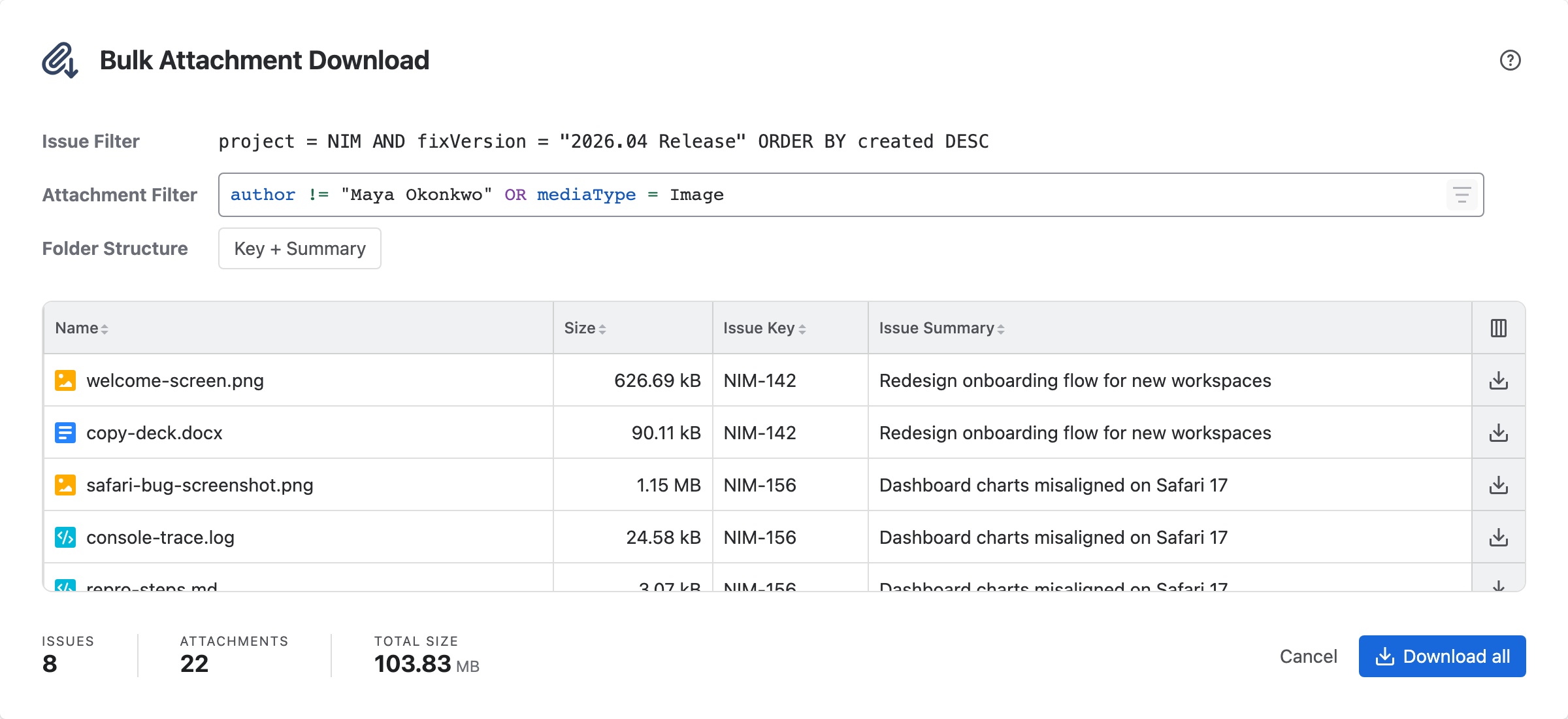Click the NIM-142 key in copy-deck.docx row
Screen dimensions: 1568x719
point(760,433)
